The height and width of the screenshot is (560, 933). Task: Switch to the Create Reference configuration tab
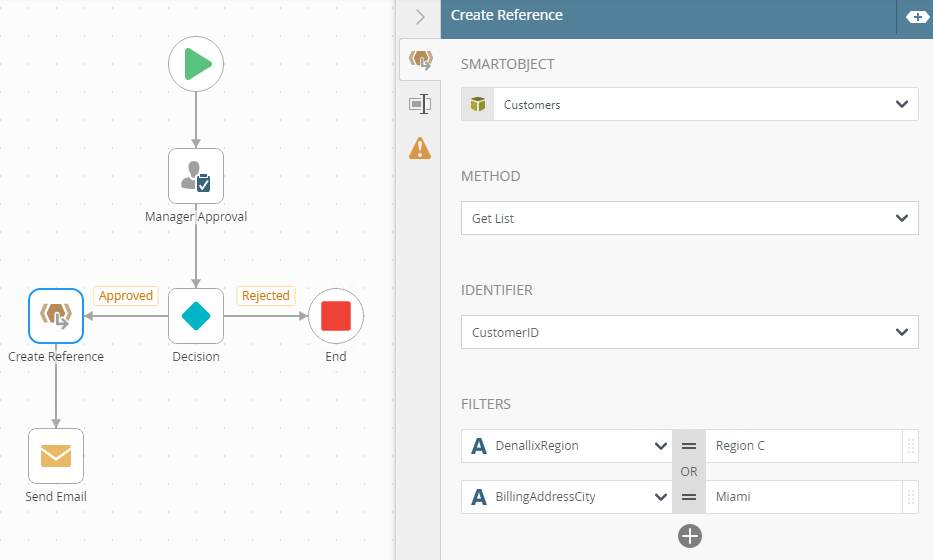pos(420,60)
